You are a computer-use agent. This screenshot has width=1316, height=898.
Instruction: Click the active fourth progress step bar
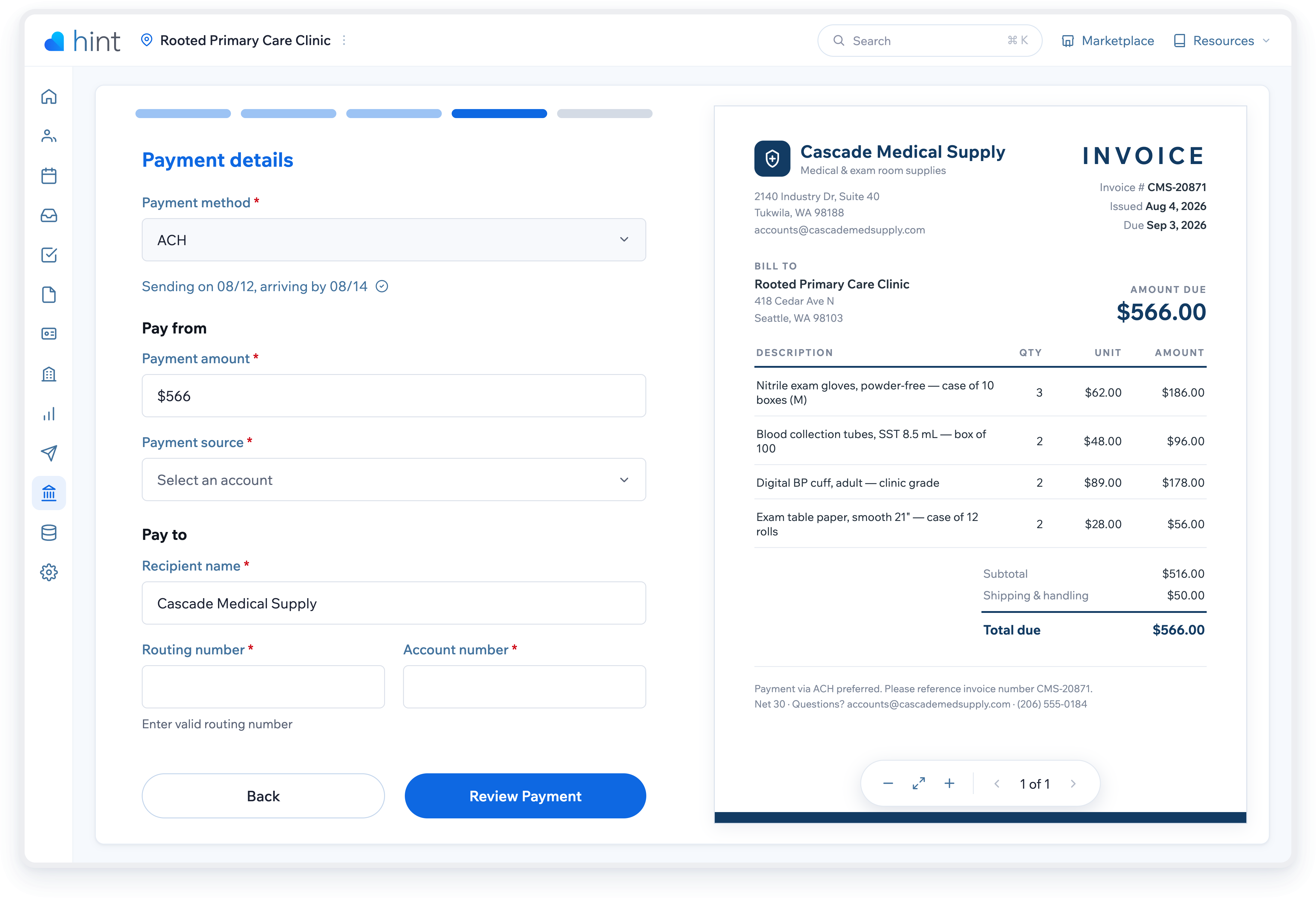(x=499, y=114)
